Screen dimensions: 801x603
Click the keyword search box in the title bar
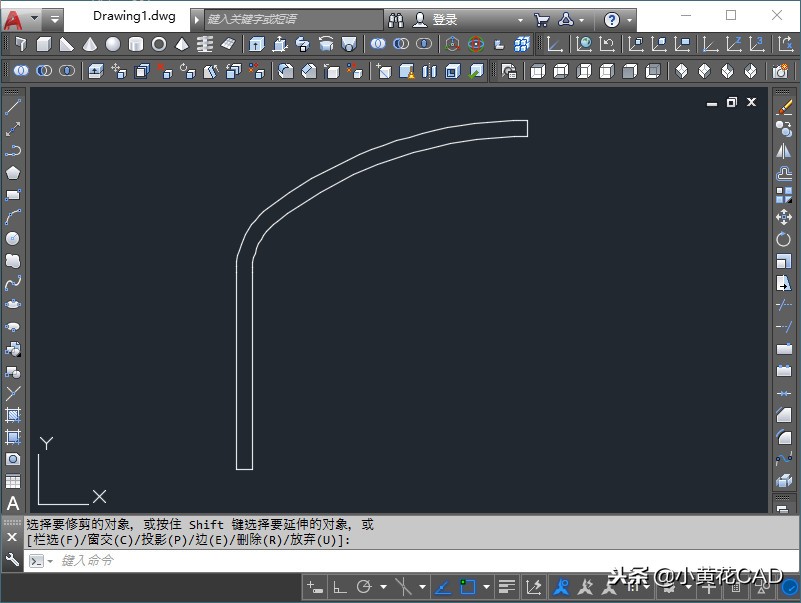[x=292, y=20]
